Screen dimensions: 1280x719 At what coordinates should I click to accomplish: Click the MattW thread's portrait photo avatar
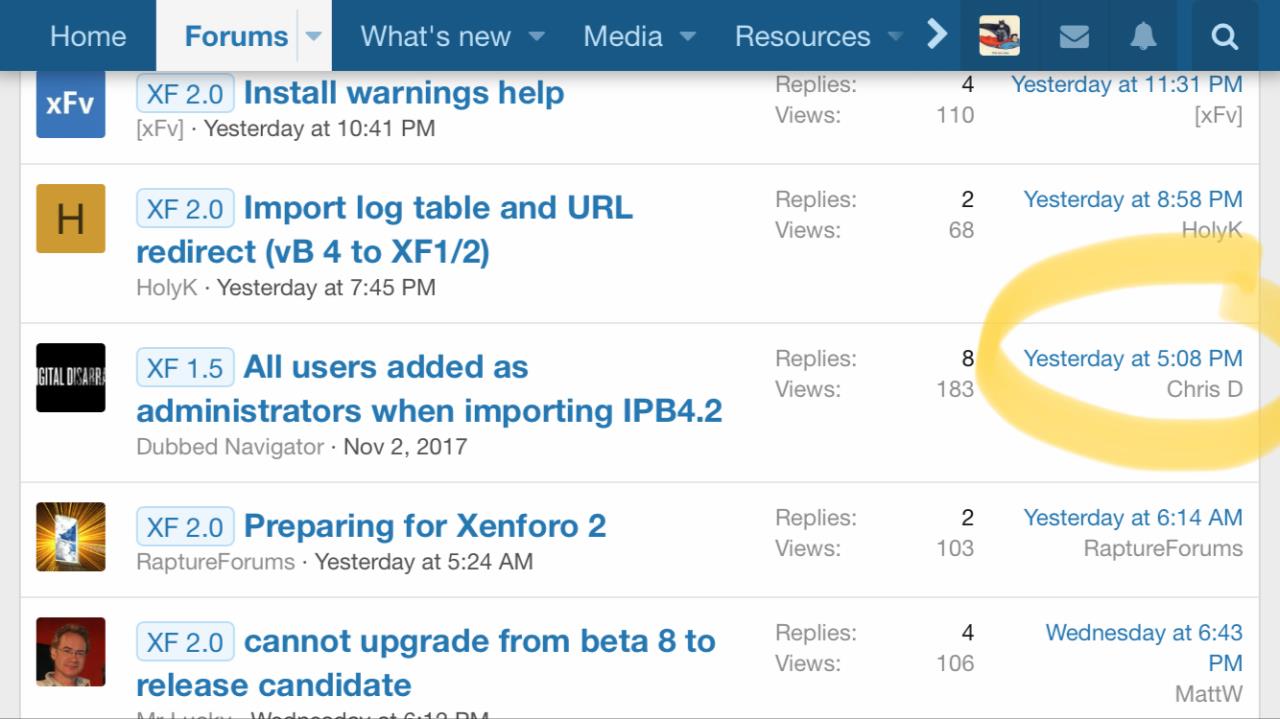[x=70, y=651]
